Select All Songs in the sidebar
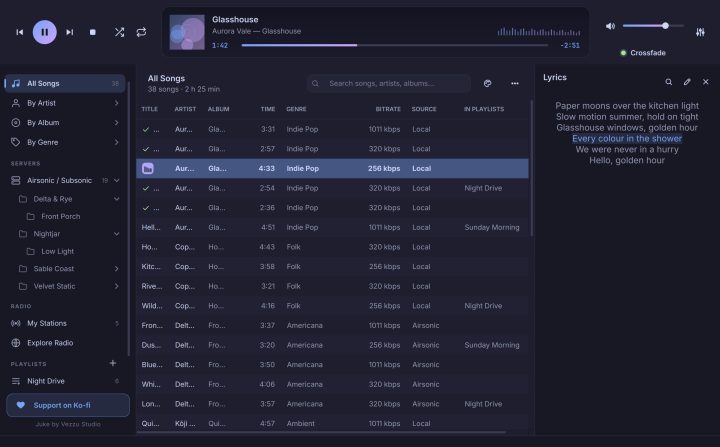 (65, 83)
